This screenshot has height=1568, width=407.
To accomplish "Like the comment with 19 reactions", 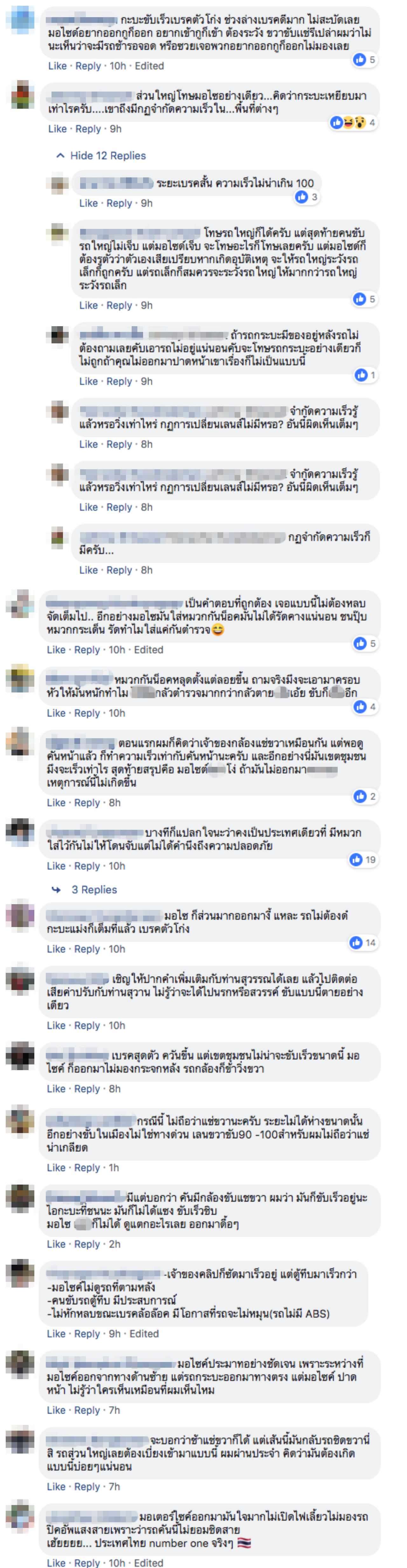I will pos(56,866).
